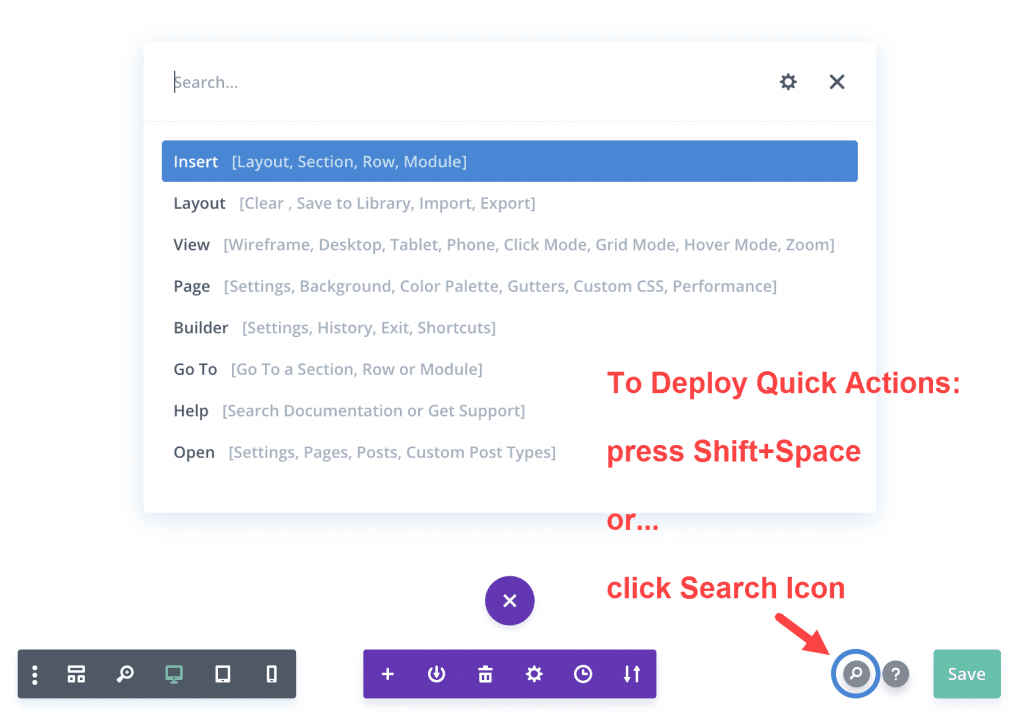Switch to phone preview mode

coord(270,674)
